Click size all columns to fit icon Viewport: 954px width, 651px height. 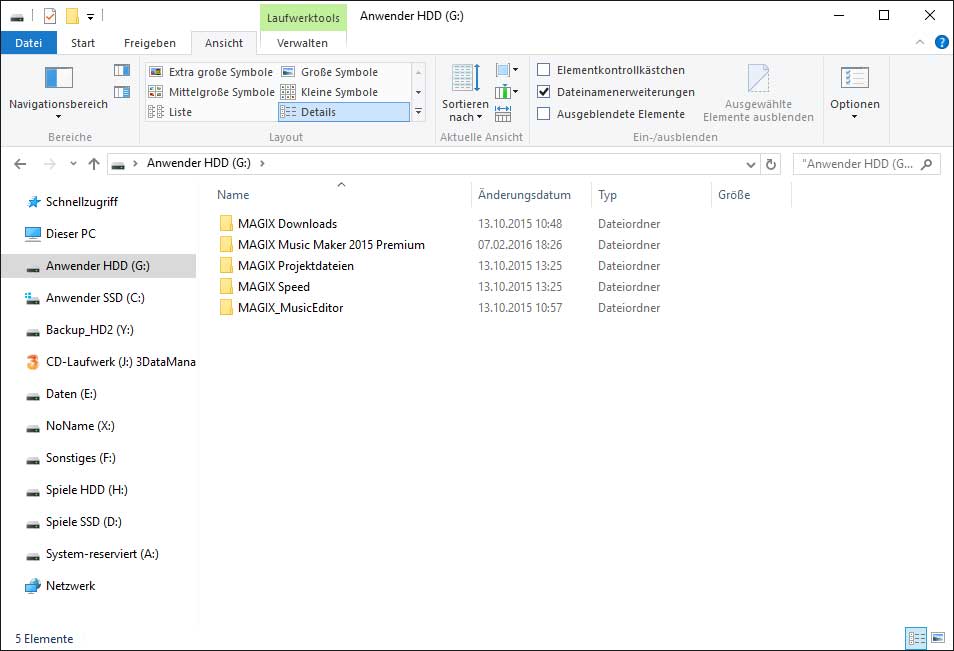point(503,114)
